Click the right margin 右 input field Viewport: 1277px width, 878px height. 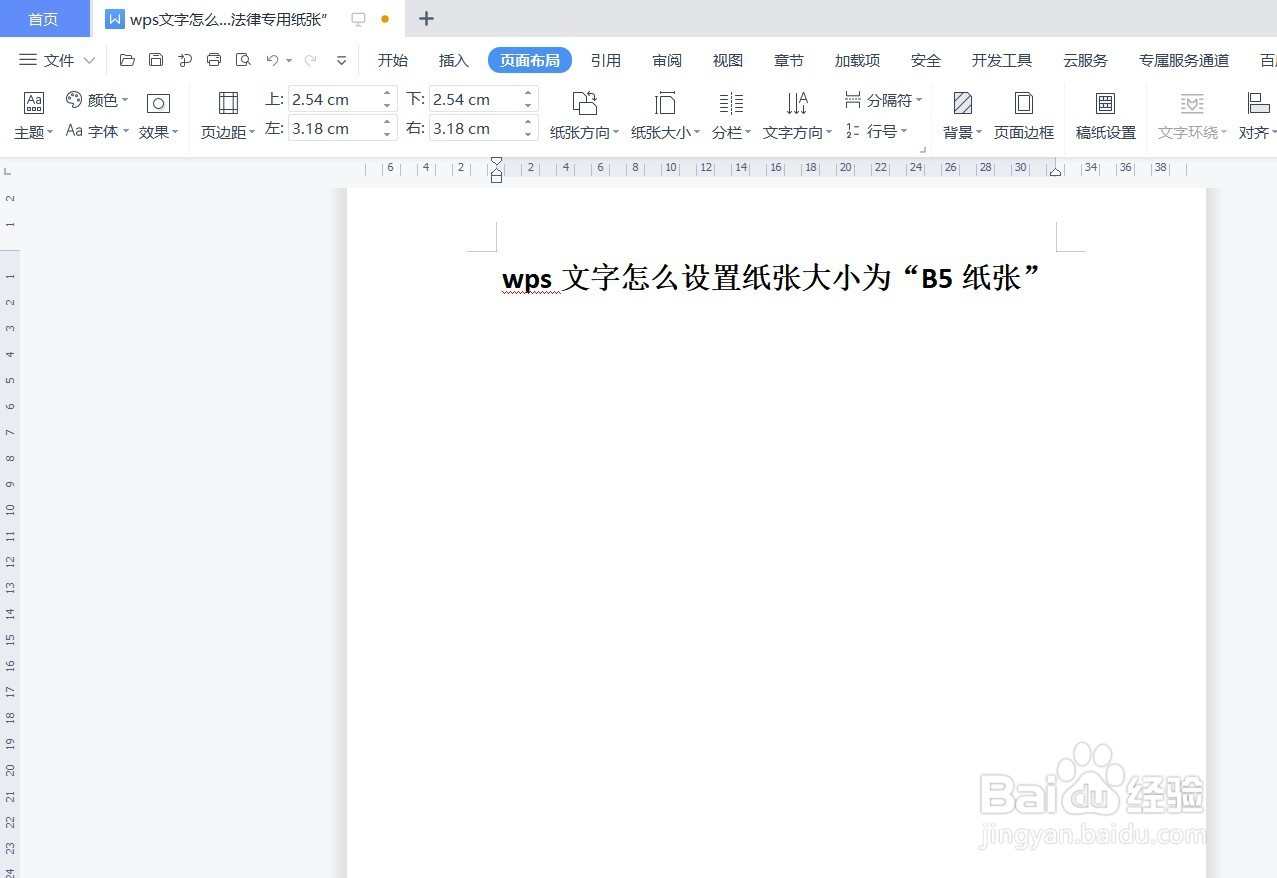coord(474,128)
